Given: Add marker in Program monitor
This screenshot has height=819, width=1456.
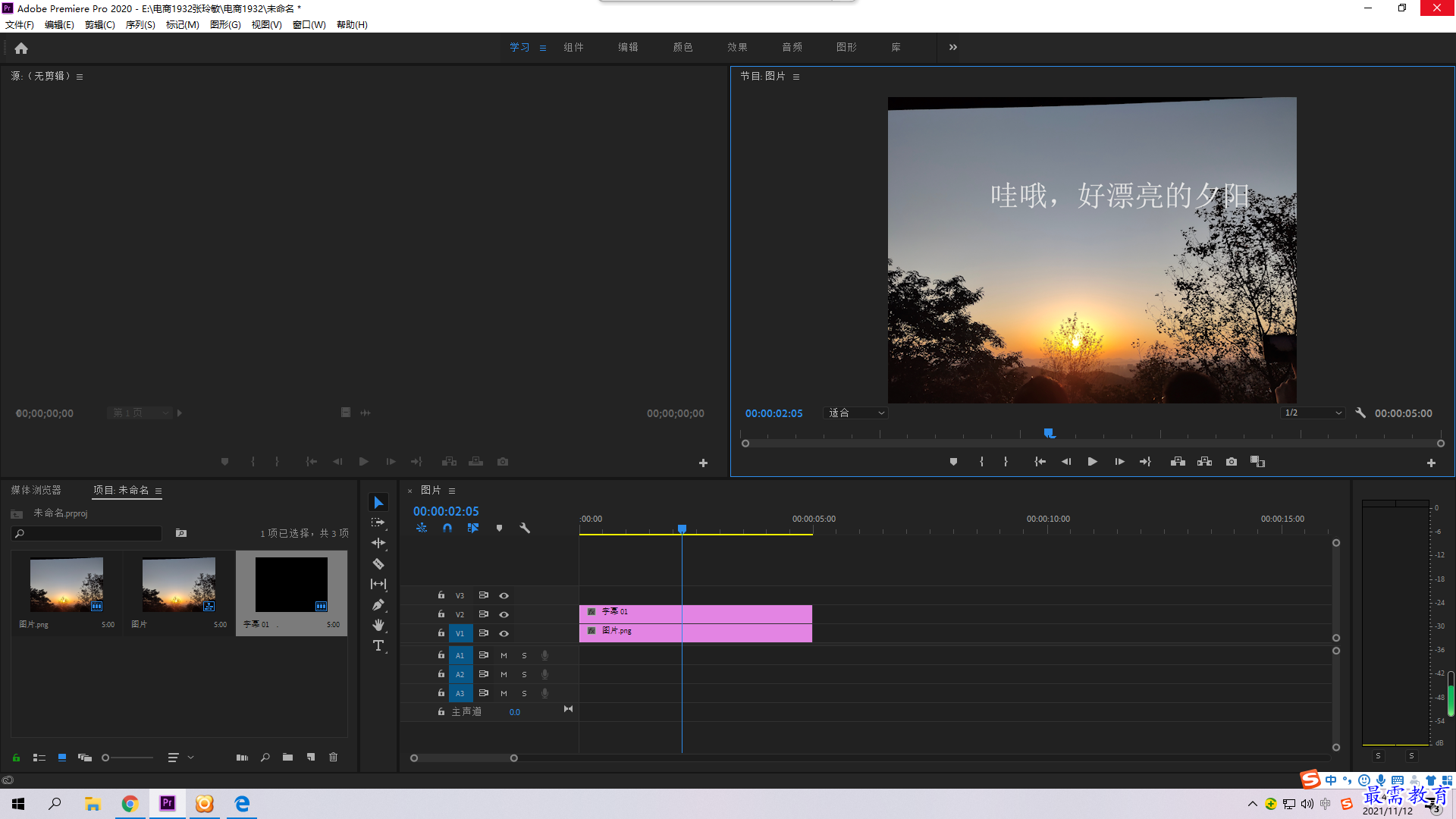Looking at the screenshot, I should (953, 462).
